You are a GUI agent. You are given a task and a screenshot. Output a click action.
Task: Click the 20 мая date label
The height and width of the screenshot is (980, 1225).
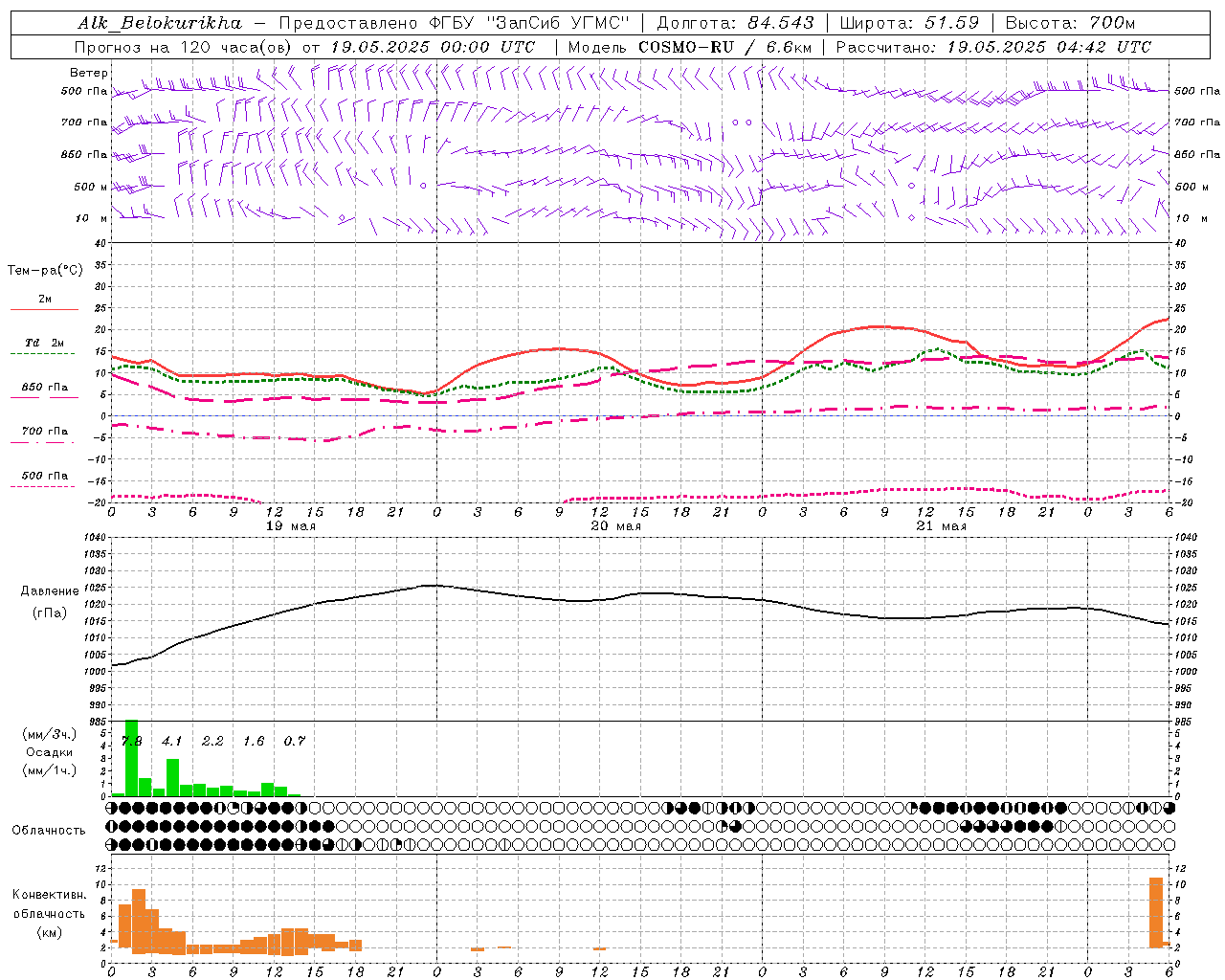[616, 526]
